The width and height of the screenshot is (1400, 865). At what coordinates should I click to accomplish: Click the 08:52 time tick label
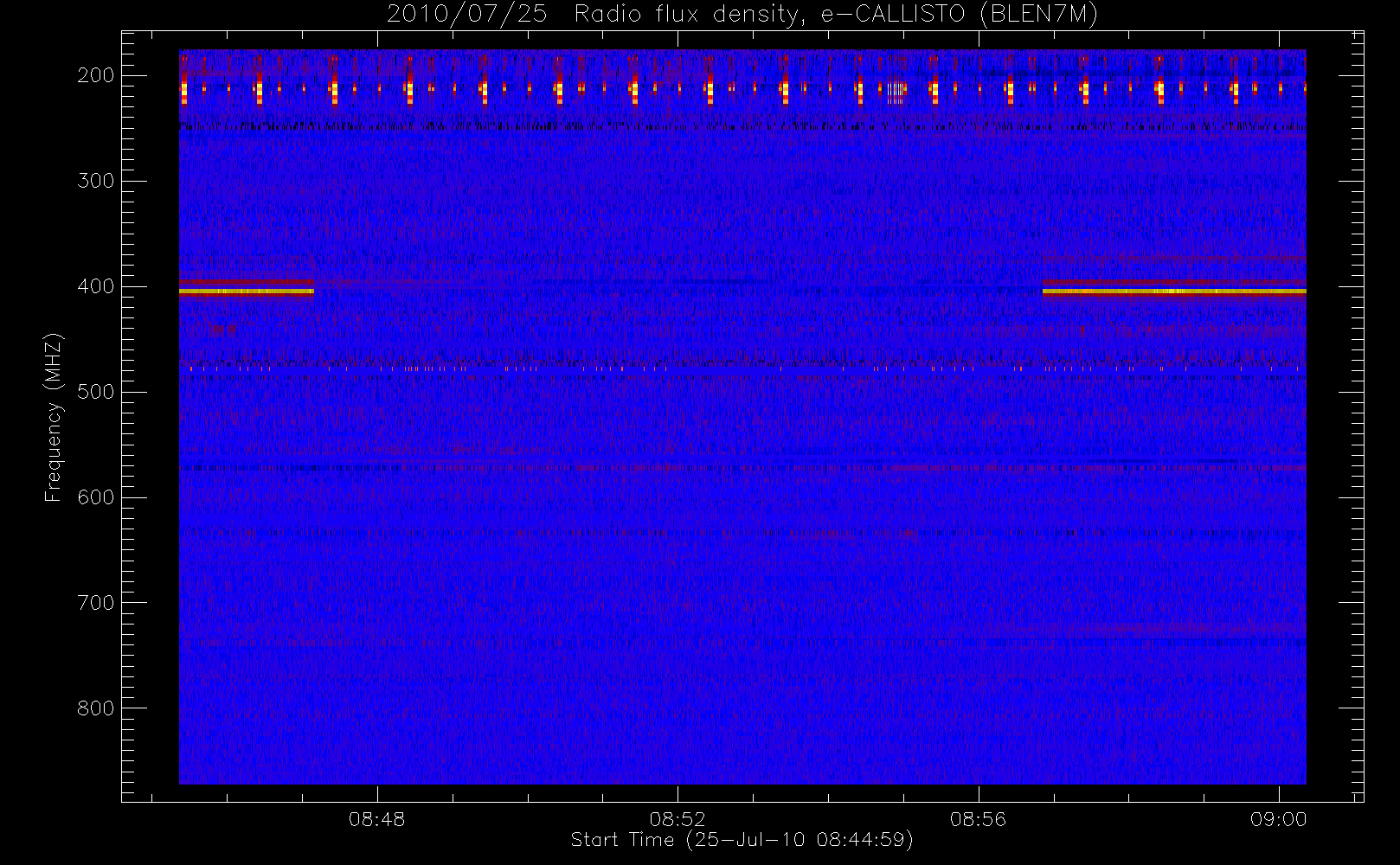tap(678, 819)
